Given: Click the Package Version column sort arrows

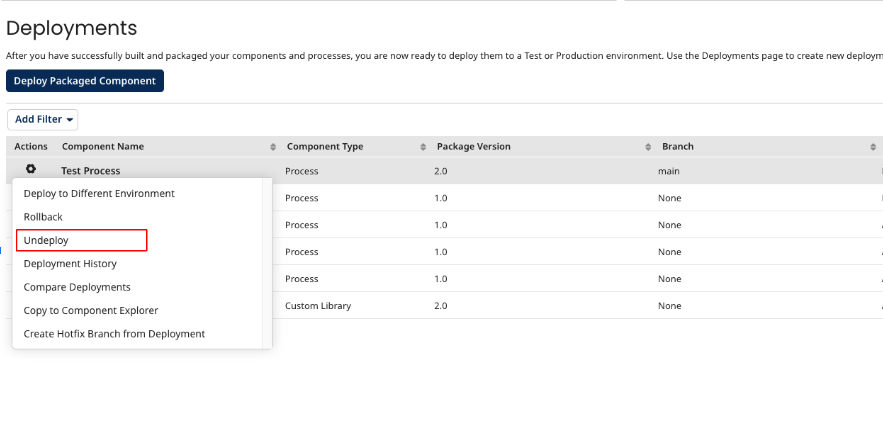Looking at the screenshot, I should (648, 147).
